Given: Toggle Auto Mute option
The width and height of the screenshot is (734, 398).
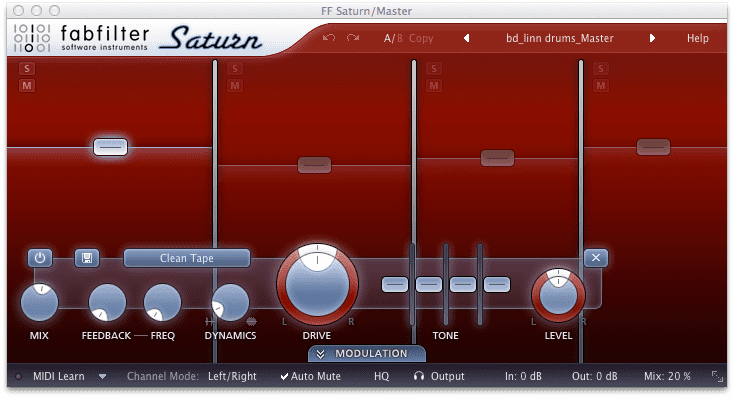Looking at the screenshot, I should tap(310, 376).
